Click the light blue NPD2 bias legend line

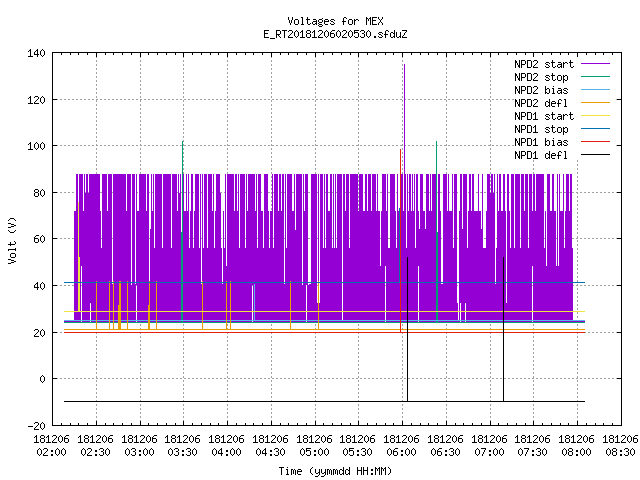595,89
